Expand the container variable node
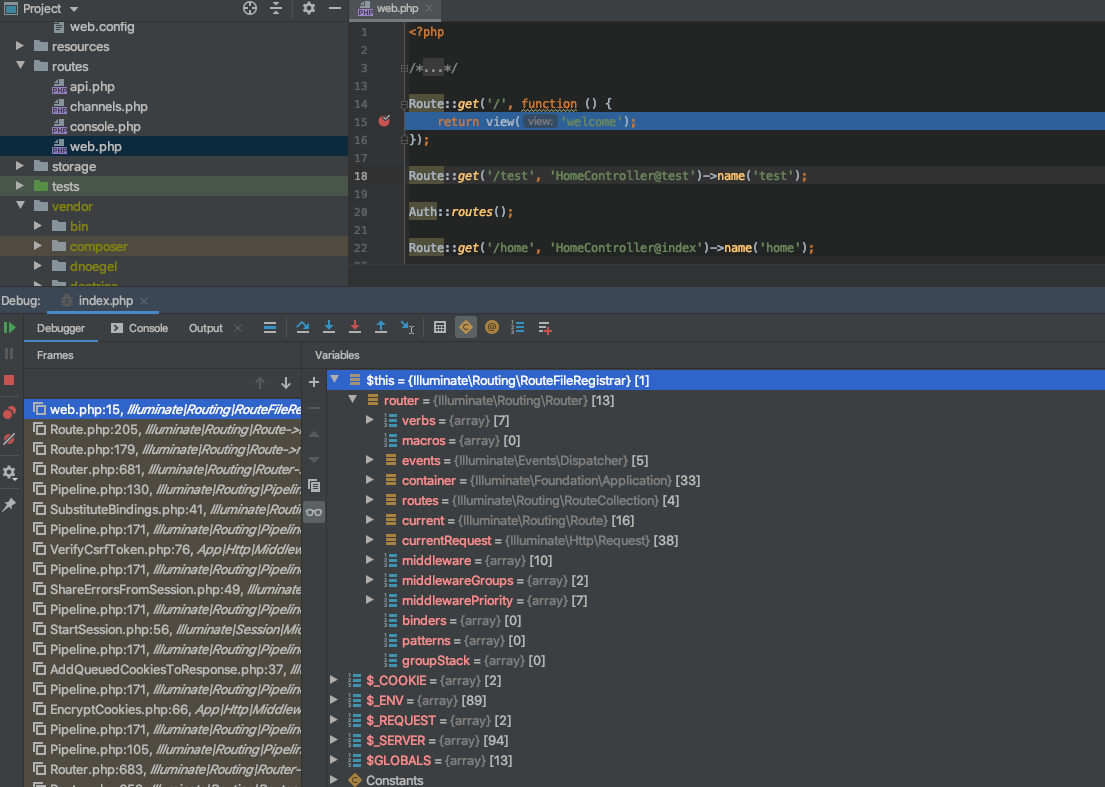The height and width of the screenshot is (787, 1105). (x=370, y=480)
